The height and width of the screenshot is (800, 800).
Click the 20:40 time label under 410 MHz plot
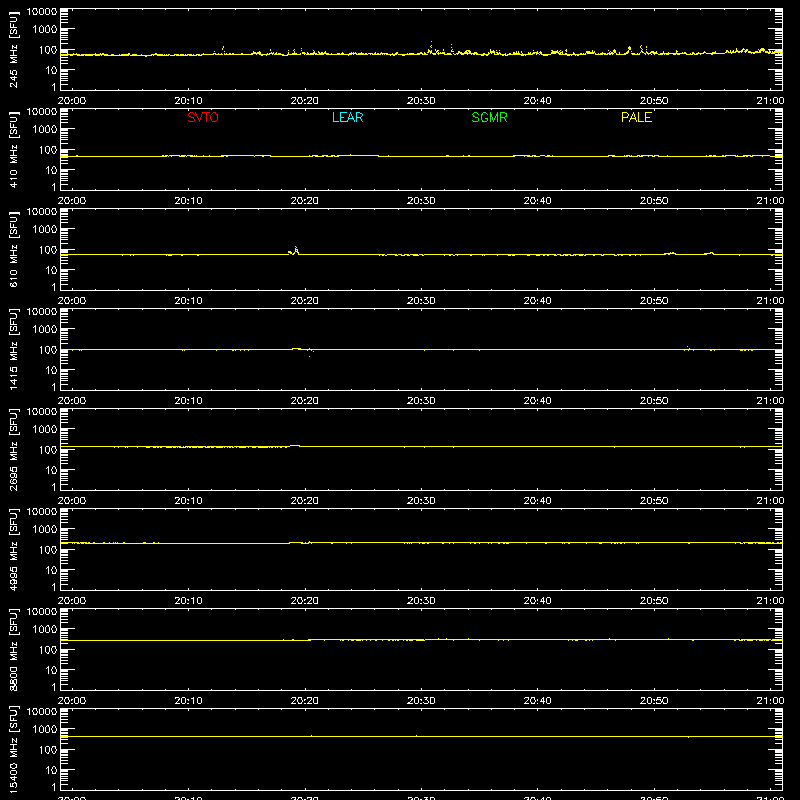(x=537, y=201)
